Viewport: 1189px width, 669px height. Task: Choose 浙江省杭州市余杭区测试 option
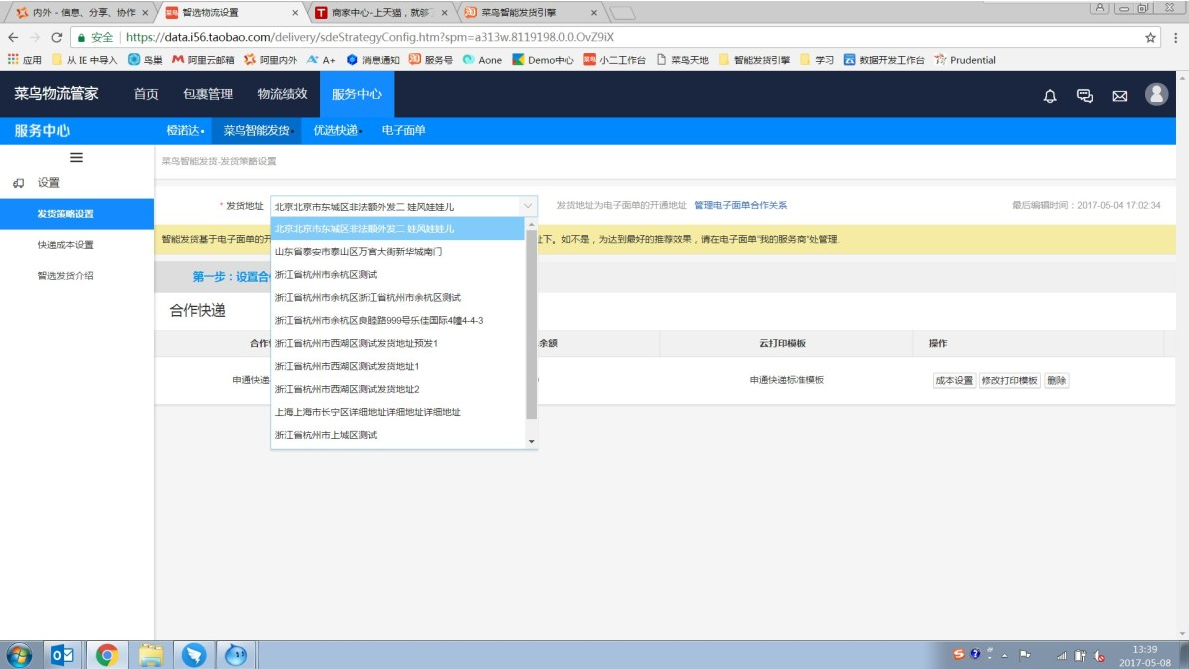pos(398,275)
